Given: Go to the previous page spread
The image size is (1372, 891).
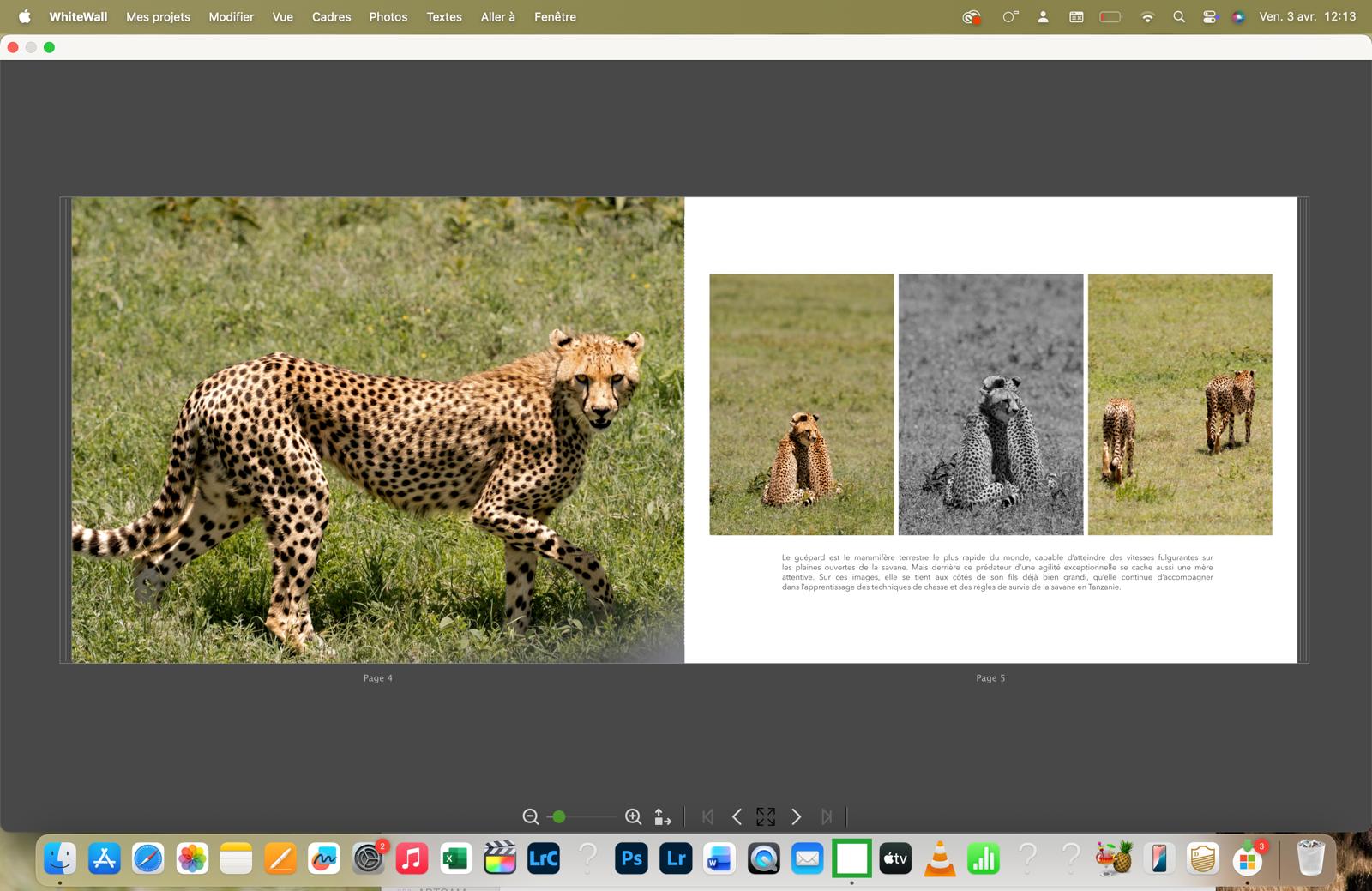Looking at the screenshot, I should 737,816.
